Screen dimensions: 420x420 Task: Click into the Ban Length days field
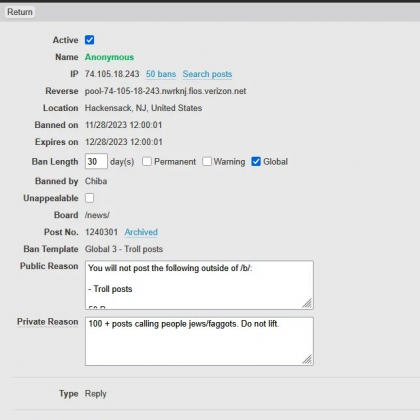click(x=96, y=162)
